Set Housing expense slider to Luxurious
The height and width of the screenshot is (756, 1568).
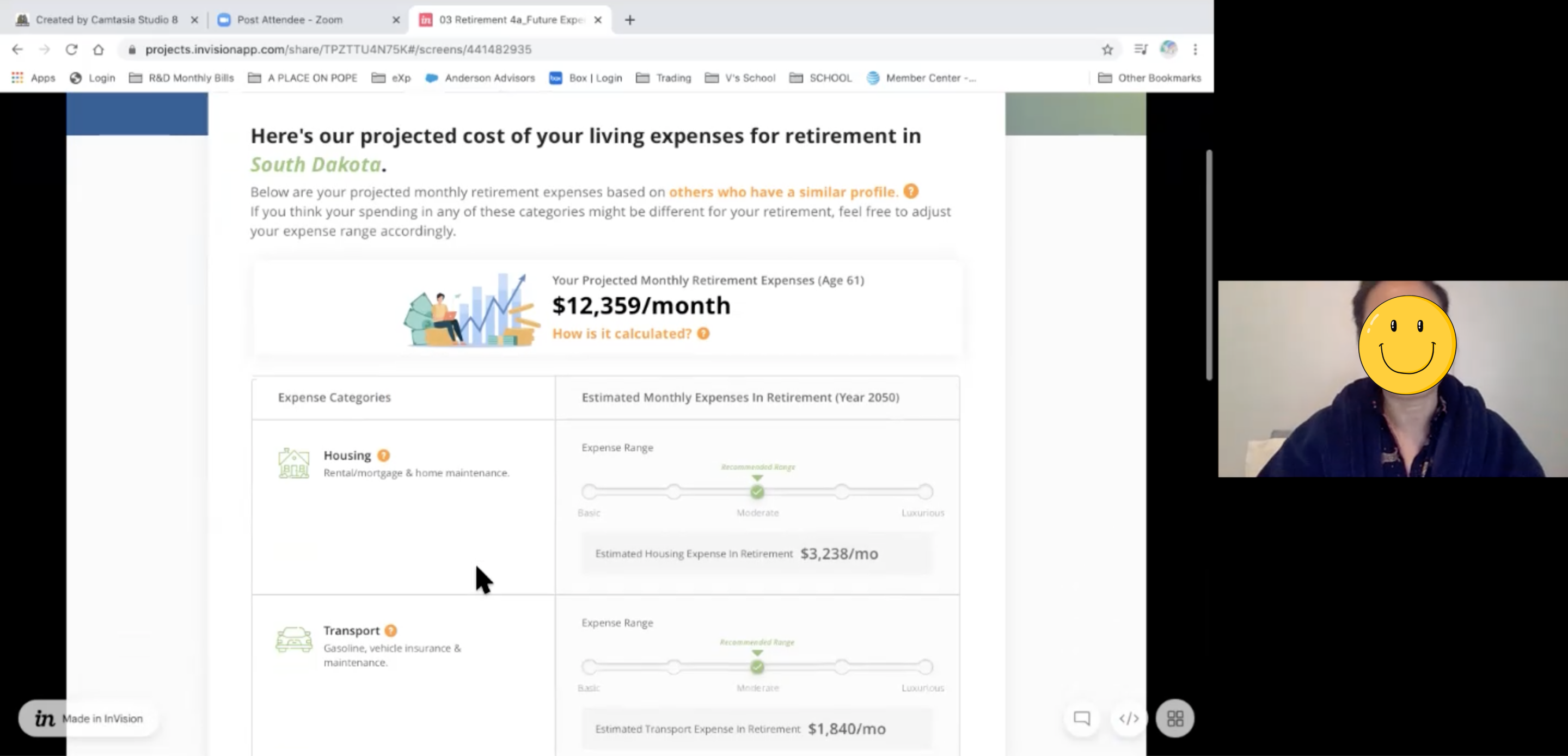coord(925,491)
